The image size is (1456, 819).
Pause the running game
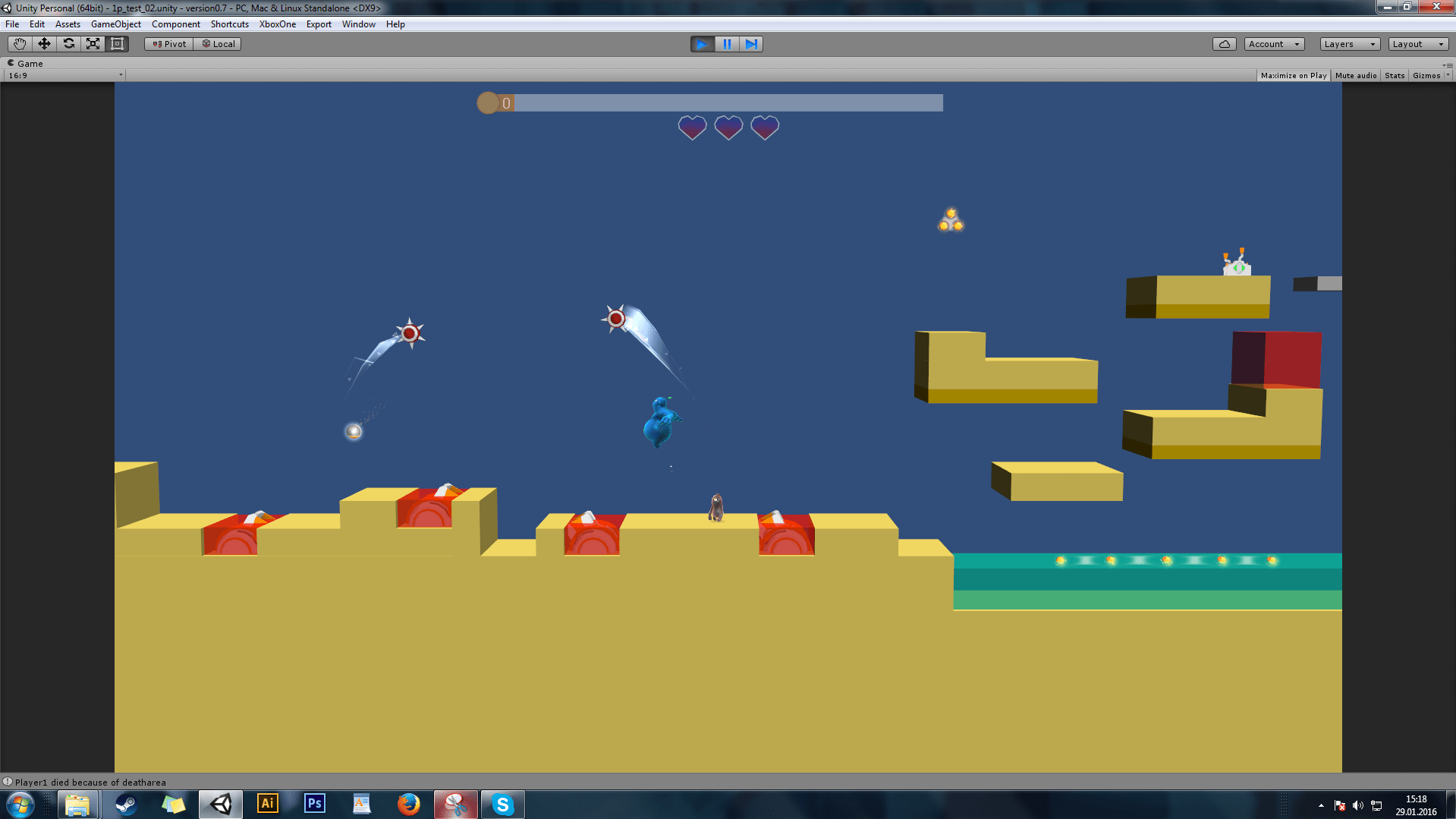[726, 44]
